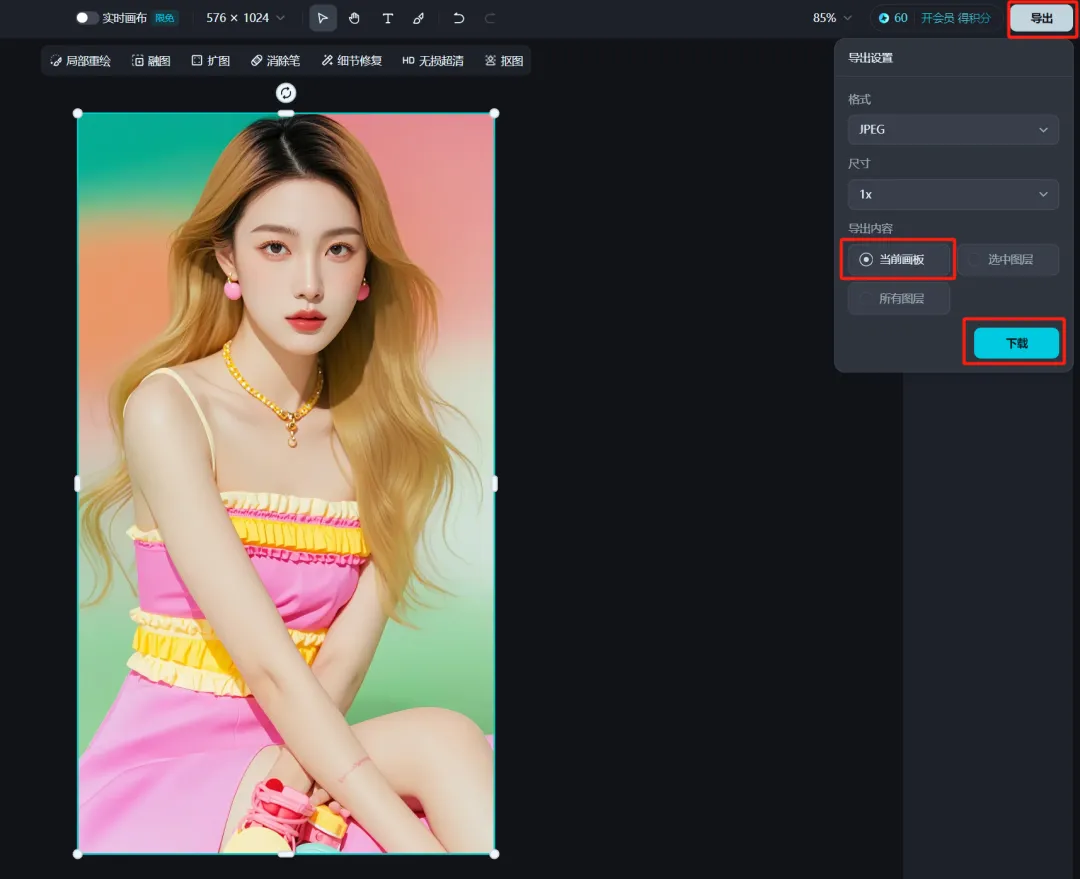
Task: Click the 导出 export button
Action: (1041, 18)
